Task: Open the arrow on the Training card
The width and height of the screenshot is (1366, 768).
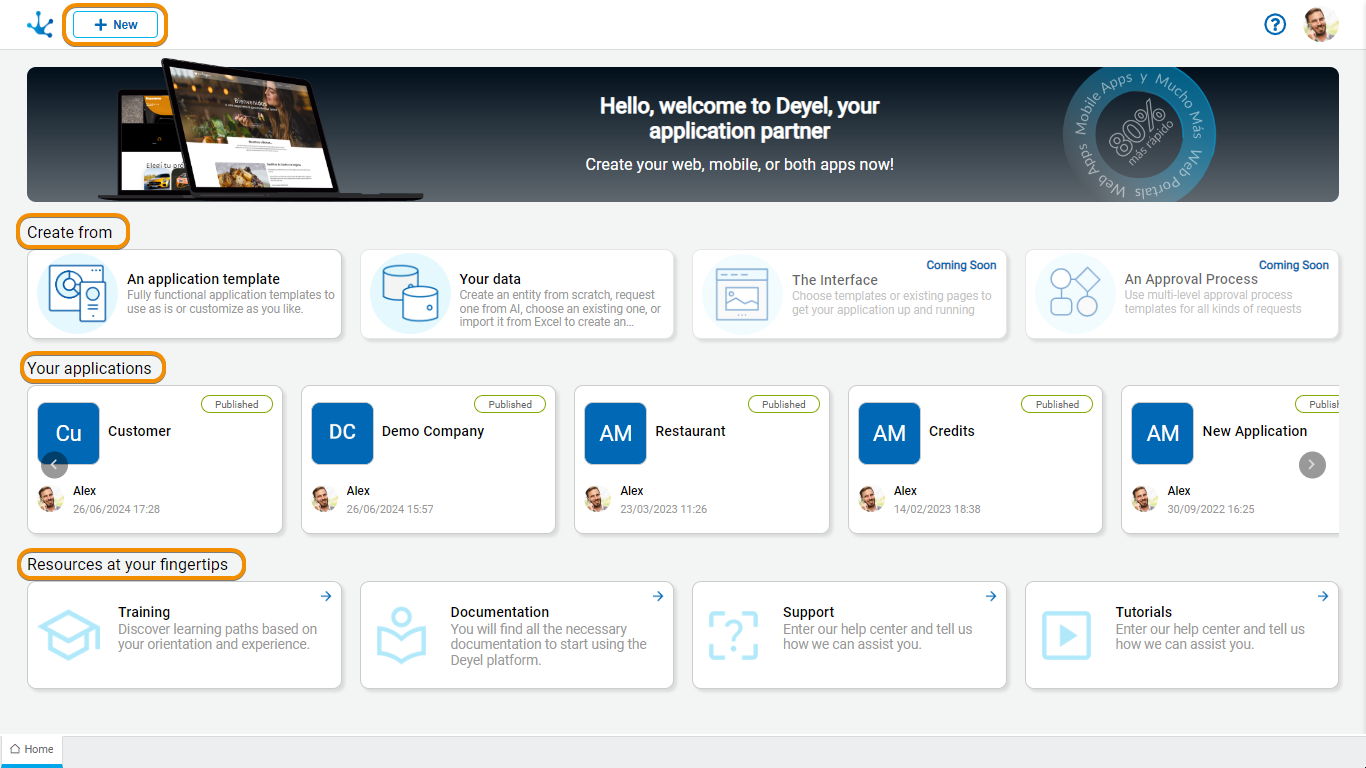Action: tap(326, 596)
